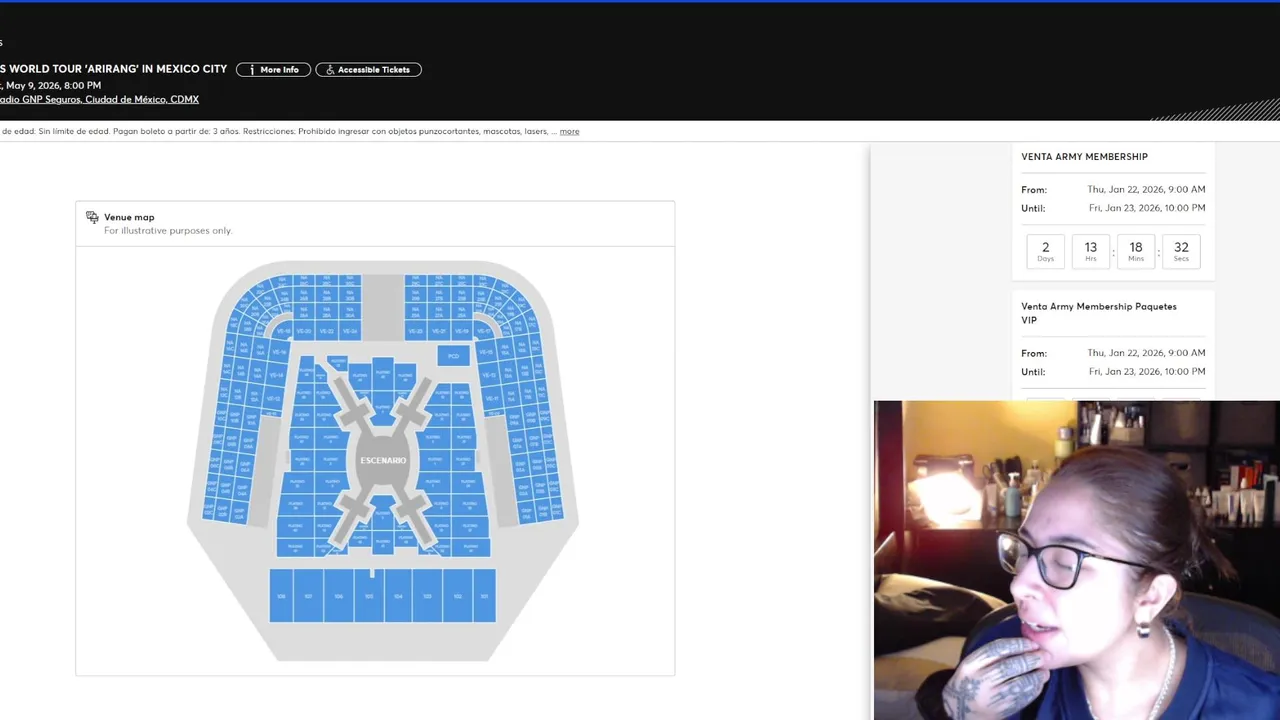Select section 107 on the venue map

pos(309,595)
